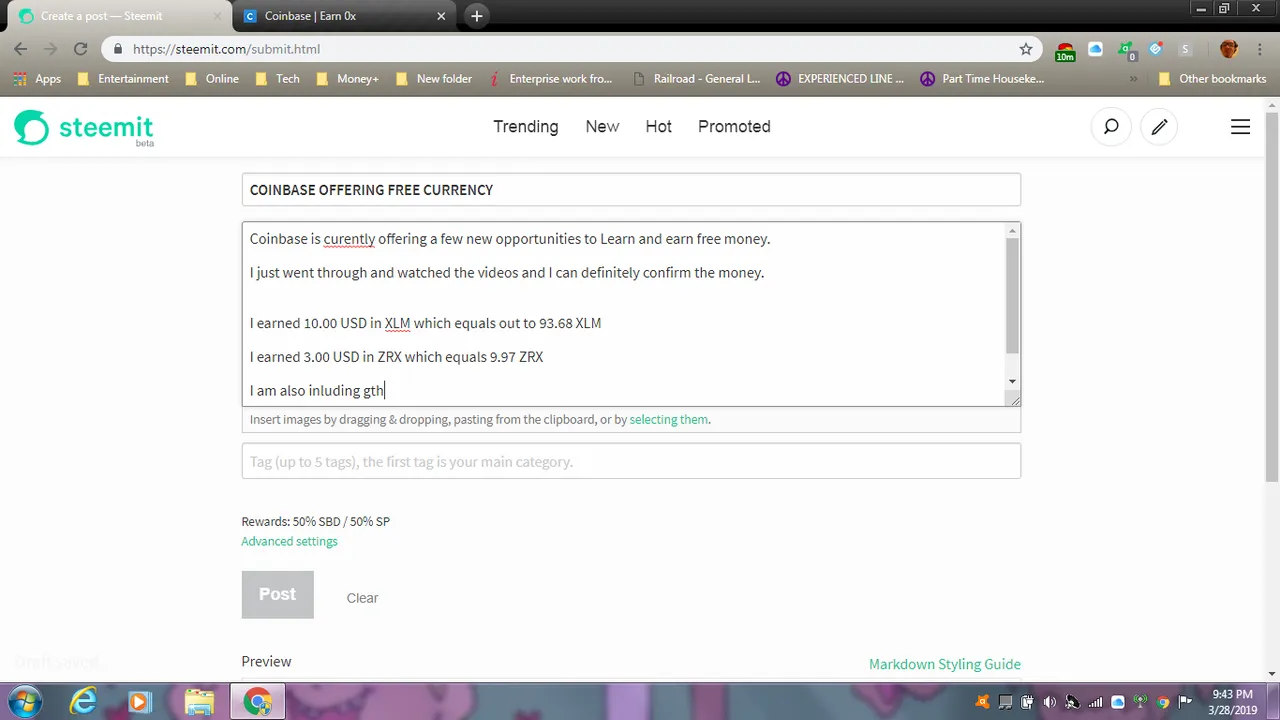Screen dimensions: 1280x720
Task: Click the text area scrollbar up arrow
Action: pyautogui.click(x=1012, y=231)
